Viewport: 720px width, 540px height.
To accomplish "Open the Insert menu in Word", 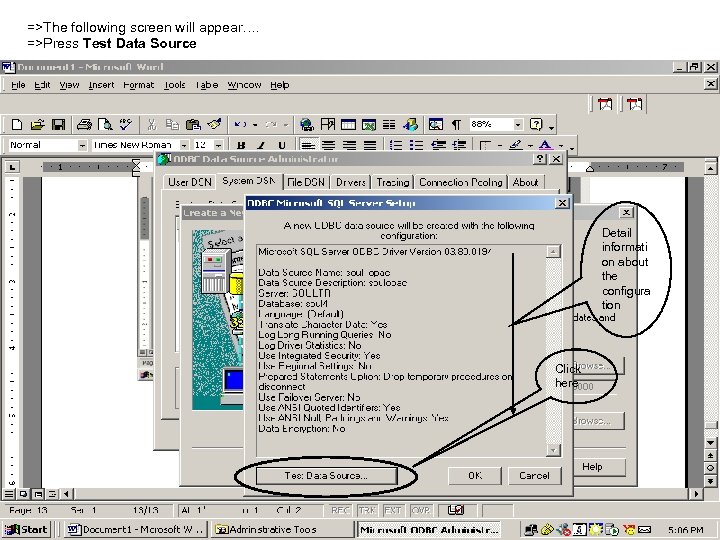I will (x=101, y=85).
